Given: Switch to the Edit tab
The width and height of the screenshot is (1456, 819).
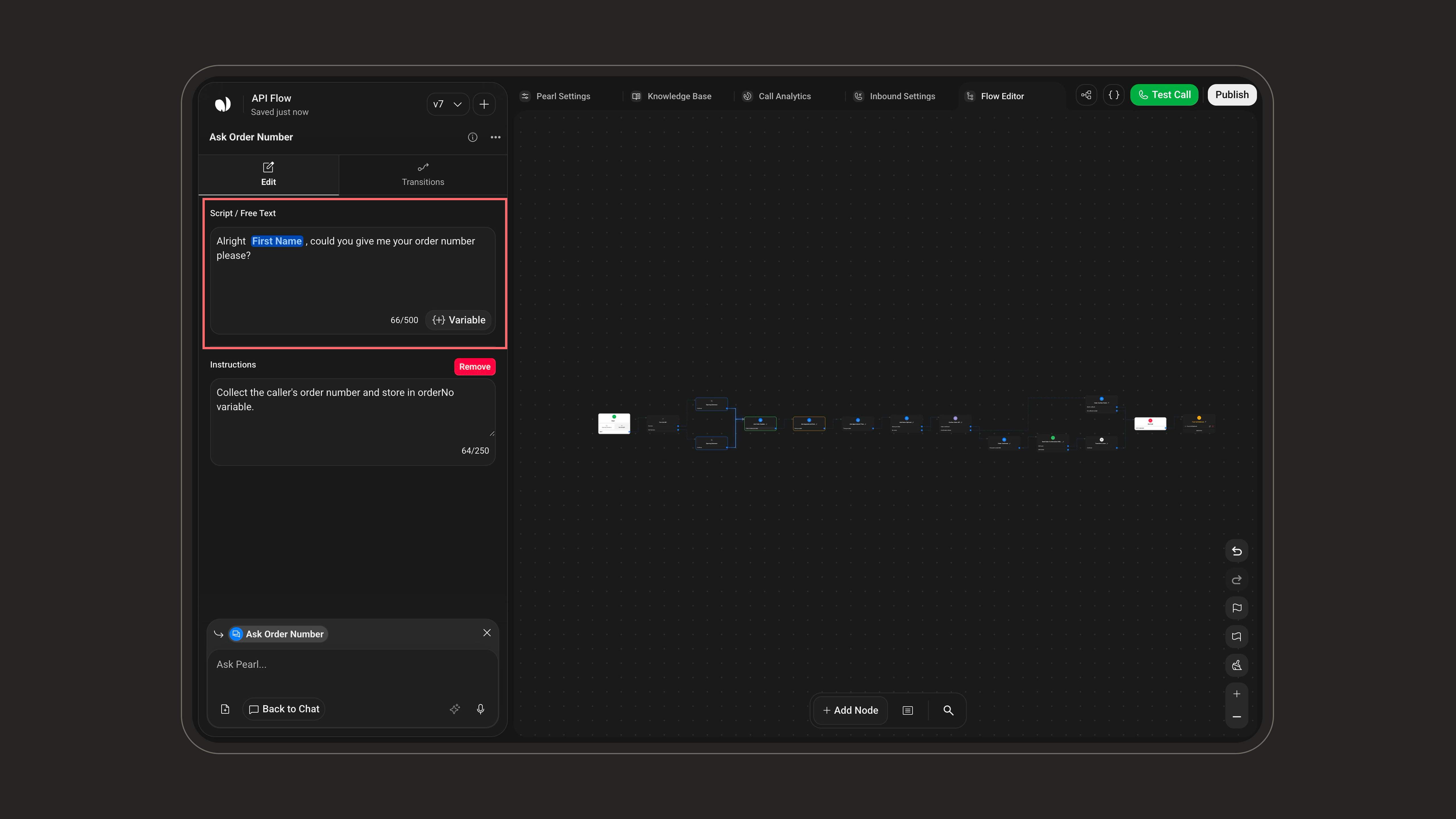Looking at the screenshot, I should (x=268, y=174).
